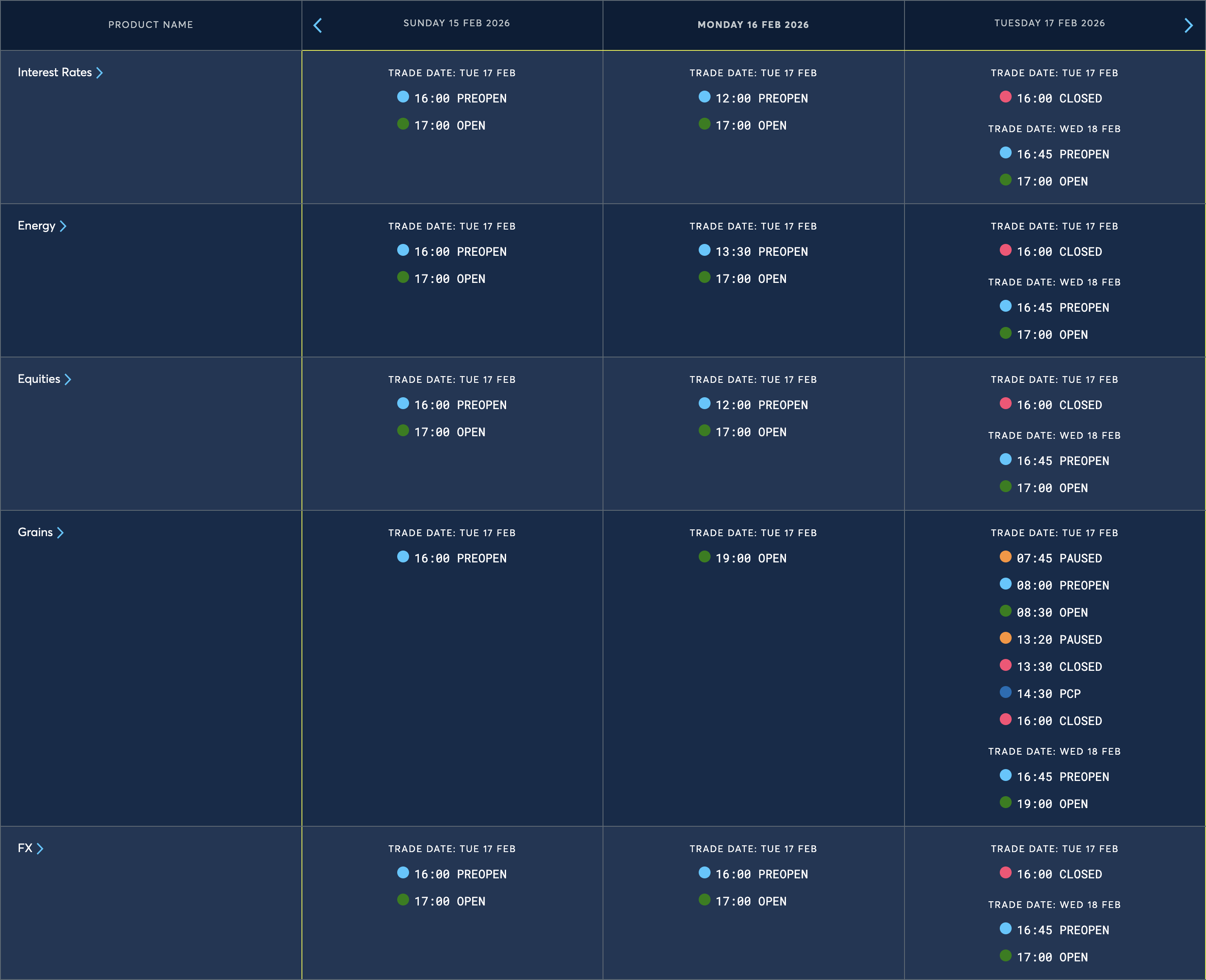Screen dimensions: 1206x980
Task: Expand the Energy chevron arrow
Action: tap(63, 227)
